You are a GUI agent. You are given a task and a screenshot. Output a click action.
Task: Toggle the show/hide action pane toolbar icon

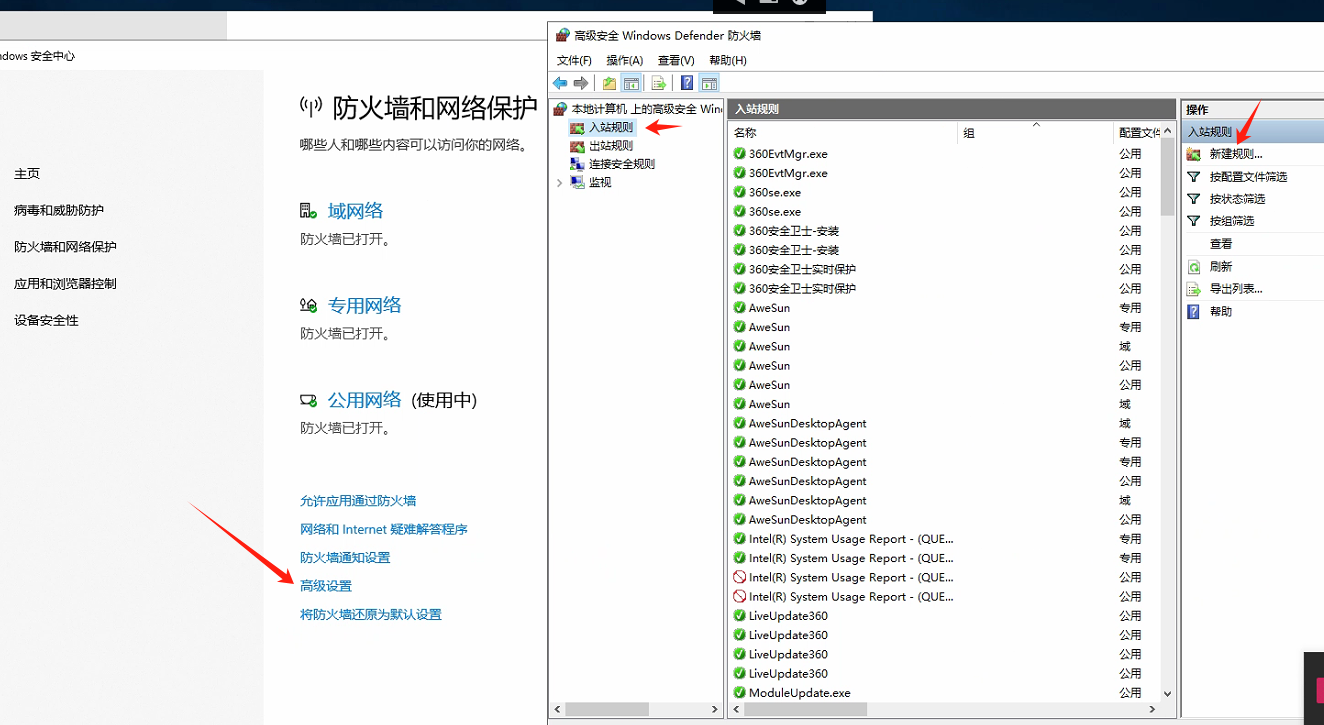[x=709, y=83]
